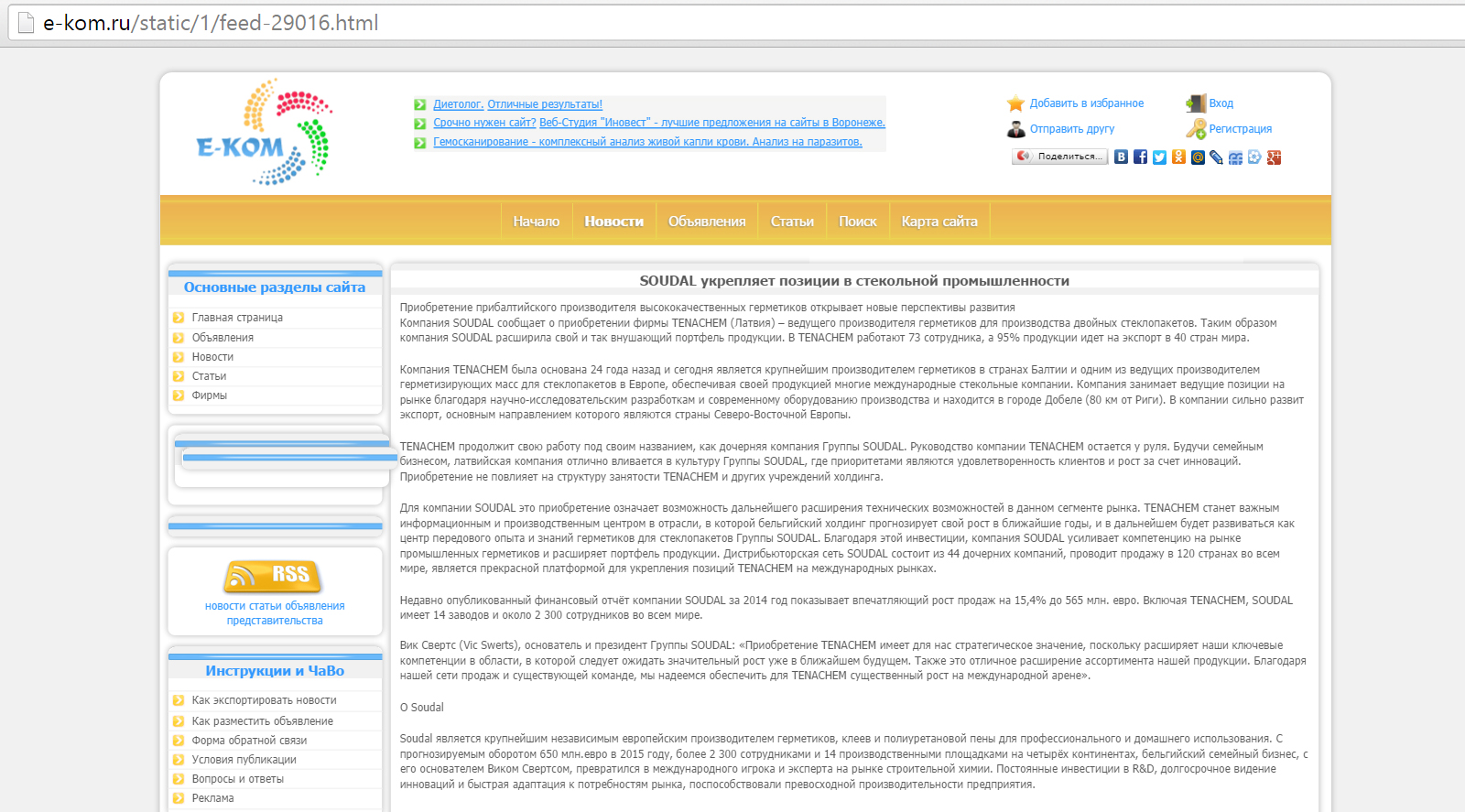Click the green arrow beside Гемосканирование link
The image size is (1465, 812).
420,143
